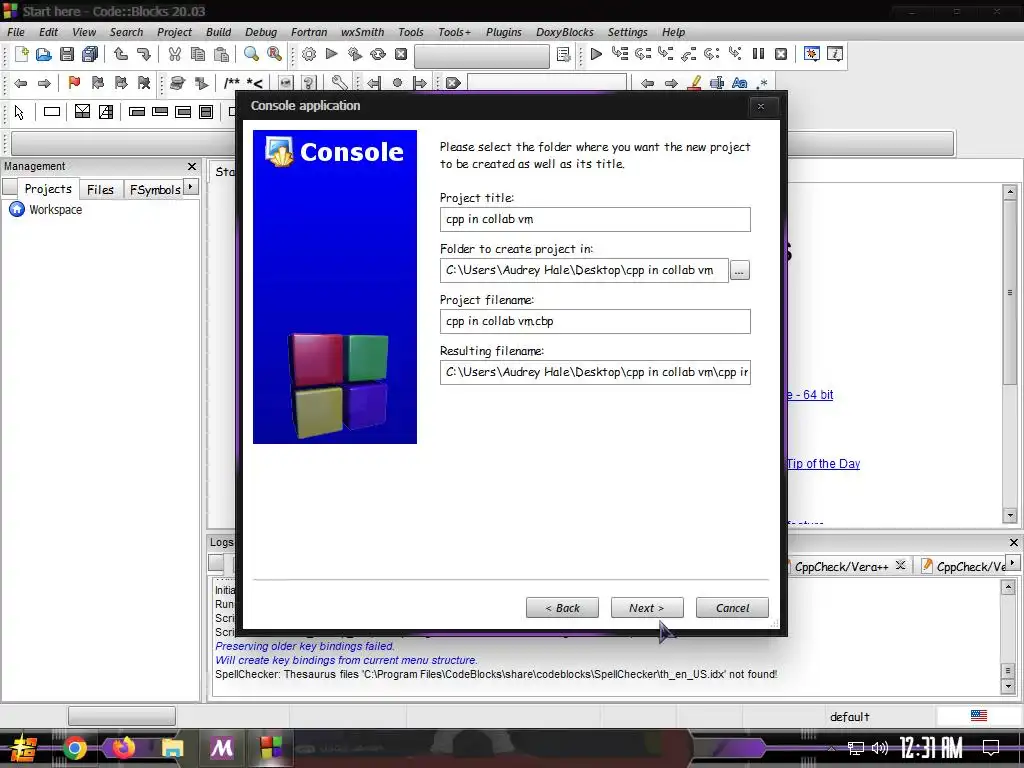Click the Clear bookmarks flag icon
This screenshot has height=768, width=1024.
[144, 83]
